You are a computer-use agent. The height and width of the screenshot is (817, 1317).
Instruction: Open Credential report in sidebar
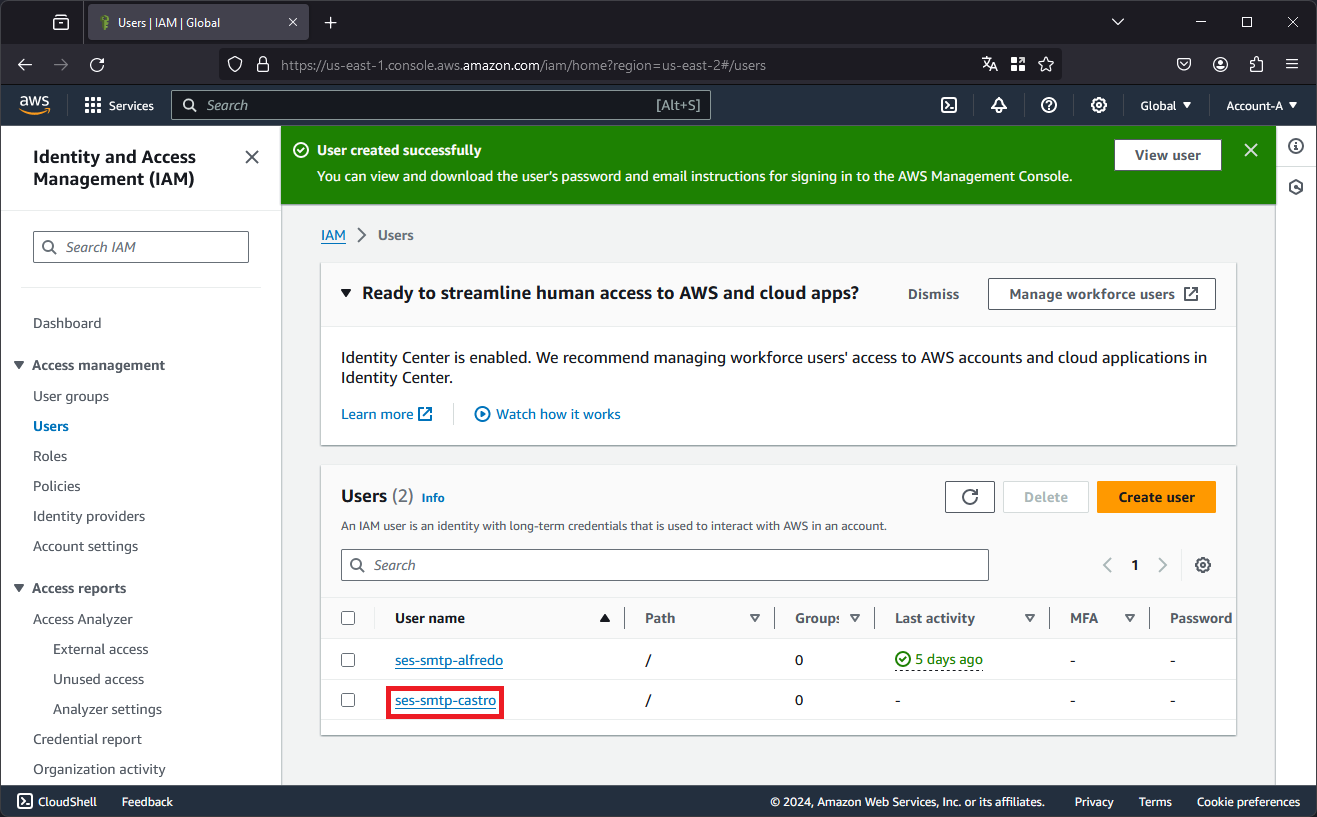(x=88, y=739)
